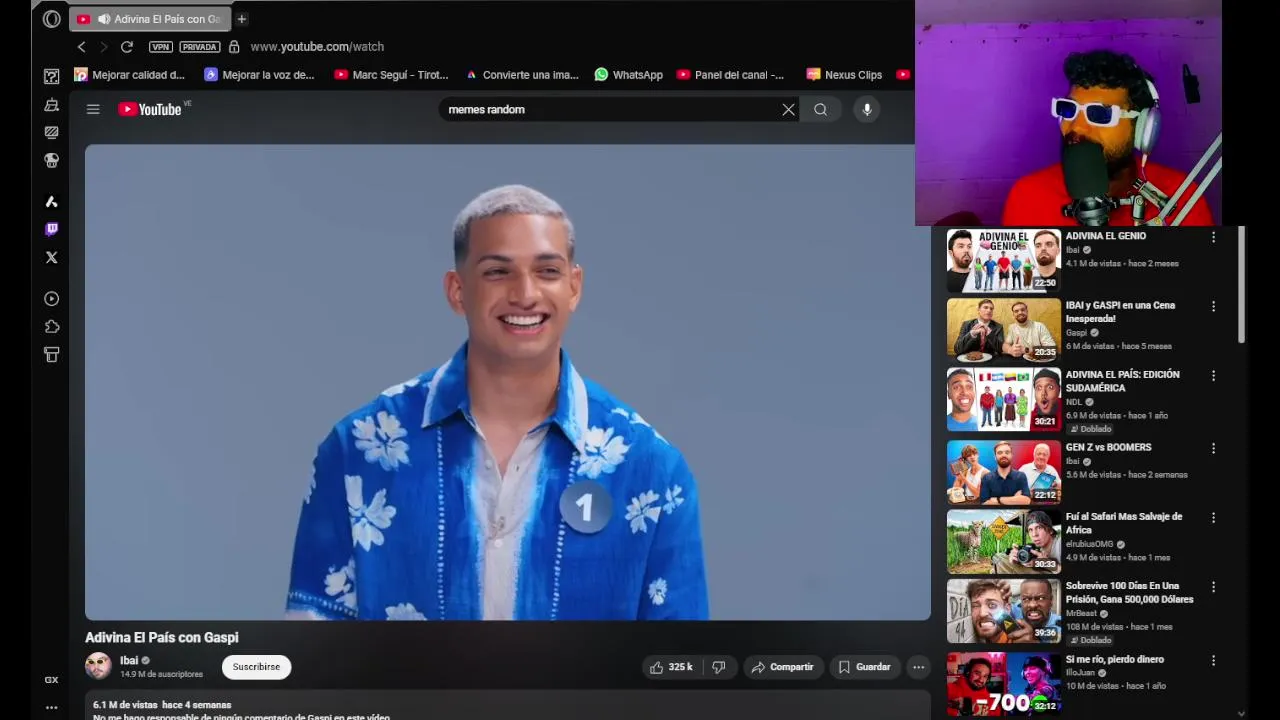Subscribe with the Suscribirse button
The height and width of the screenshot is (720, 1280).
[256, 667]
